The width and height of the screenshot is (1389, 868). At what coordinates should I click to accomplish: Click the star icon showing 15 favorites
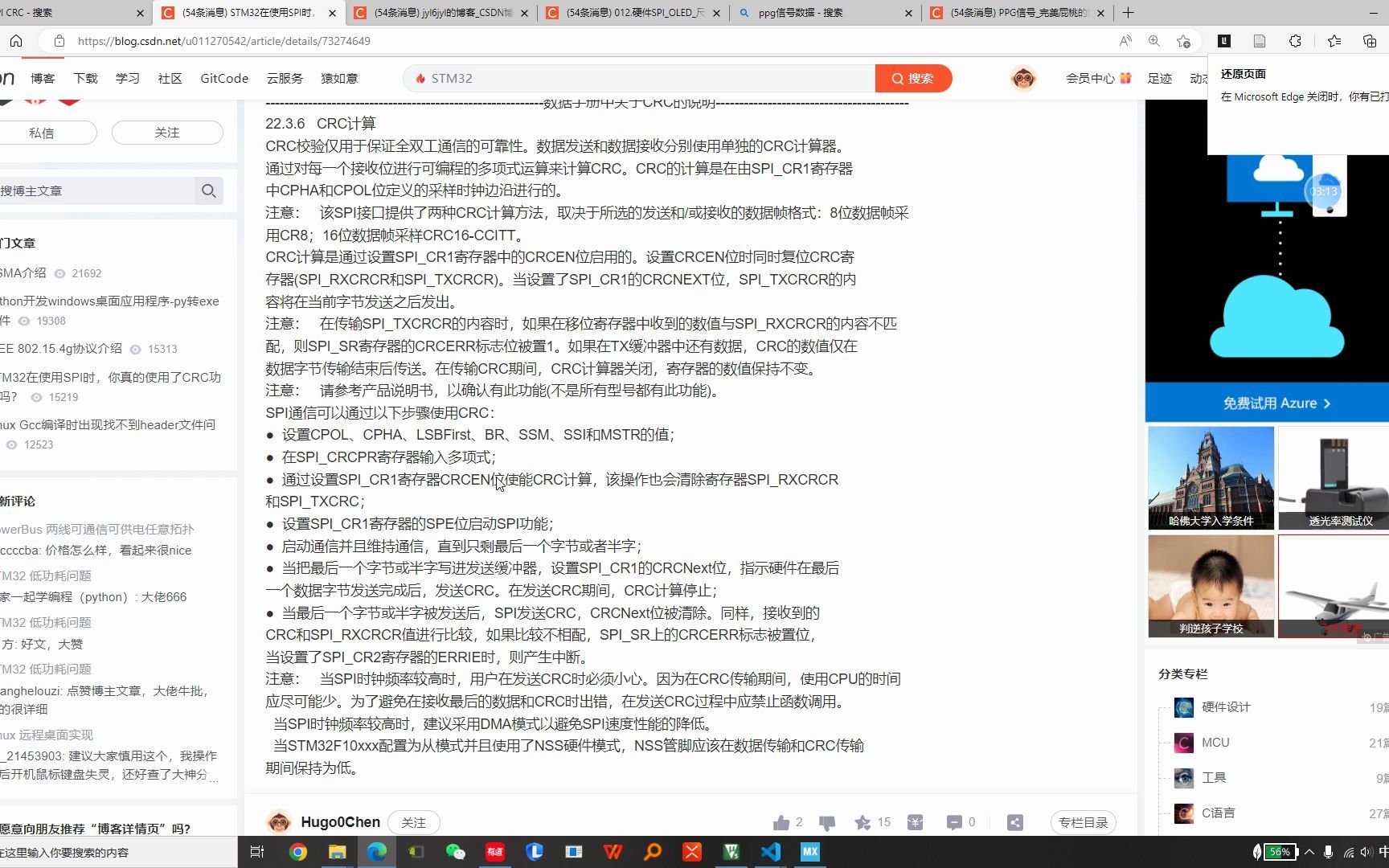click(x=864, y=821)
